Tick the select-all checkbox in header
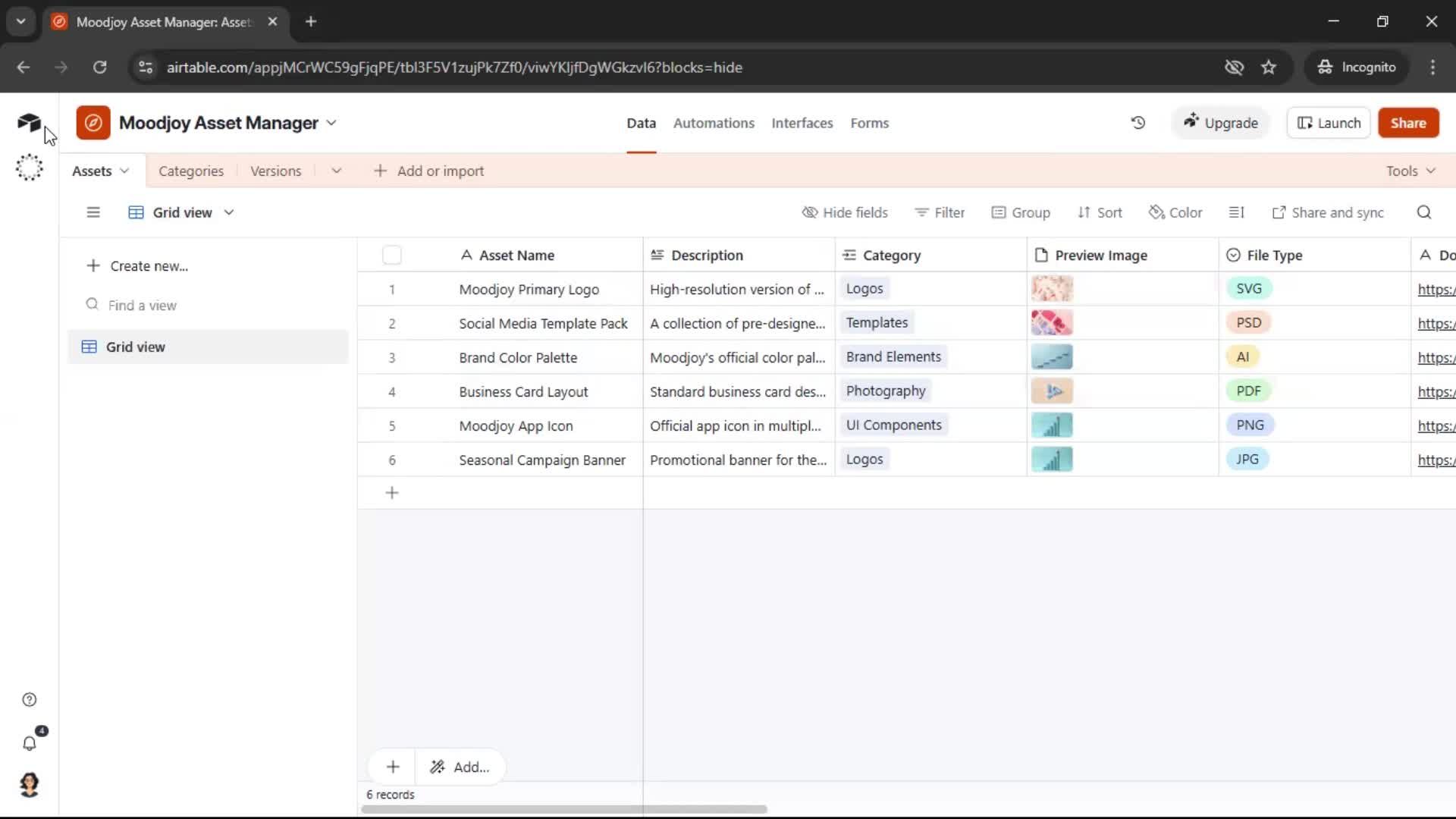 [x=392, y=255]
